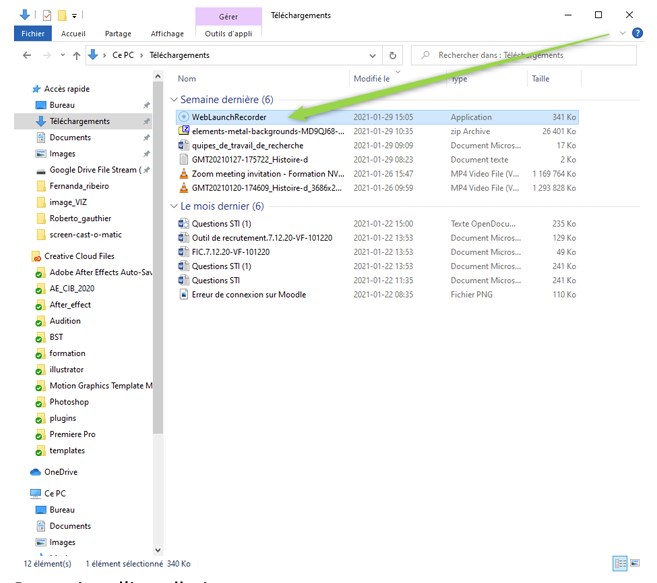Open OneDrive in the navigation pane

click(60, 471)
